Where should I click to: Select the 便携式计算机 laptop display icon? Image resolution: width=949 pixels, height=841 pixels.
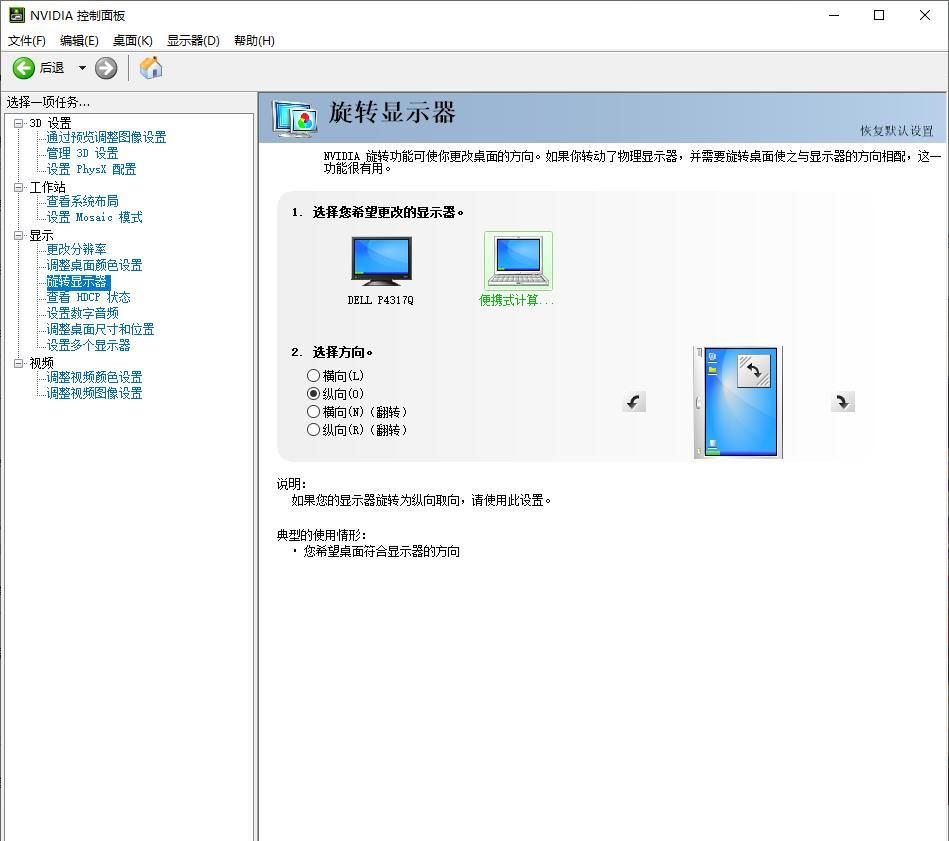pos(517,258)
